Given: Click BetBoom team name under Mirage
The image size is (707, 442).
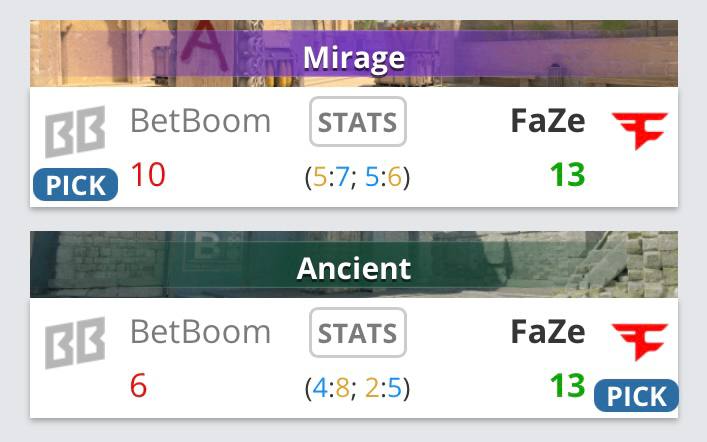Looking at the screenshot, I should tap(200, 121).
